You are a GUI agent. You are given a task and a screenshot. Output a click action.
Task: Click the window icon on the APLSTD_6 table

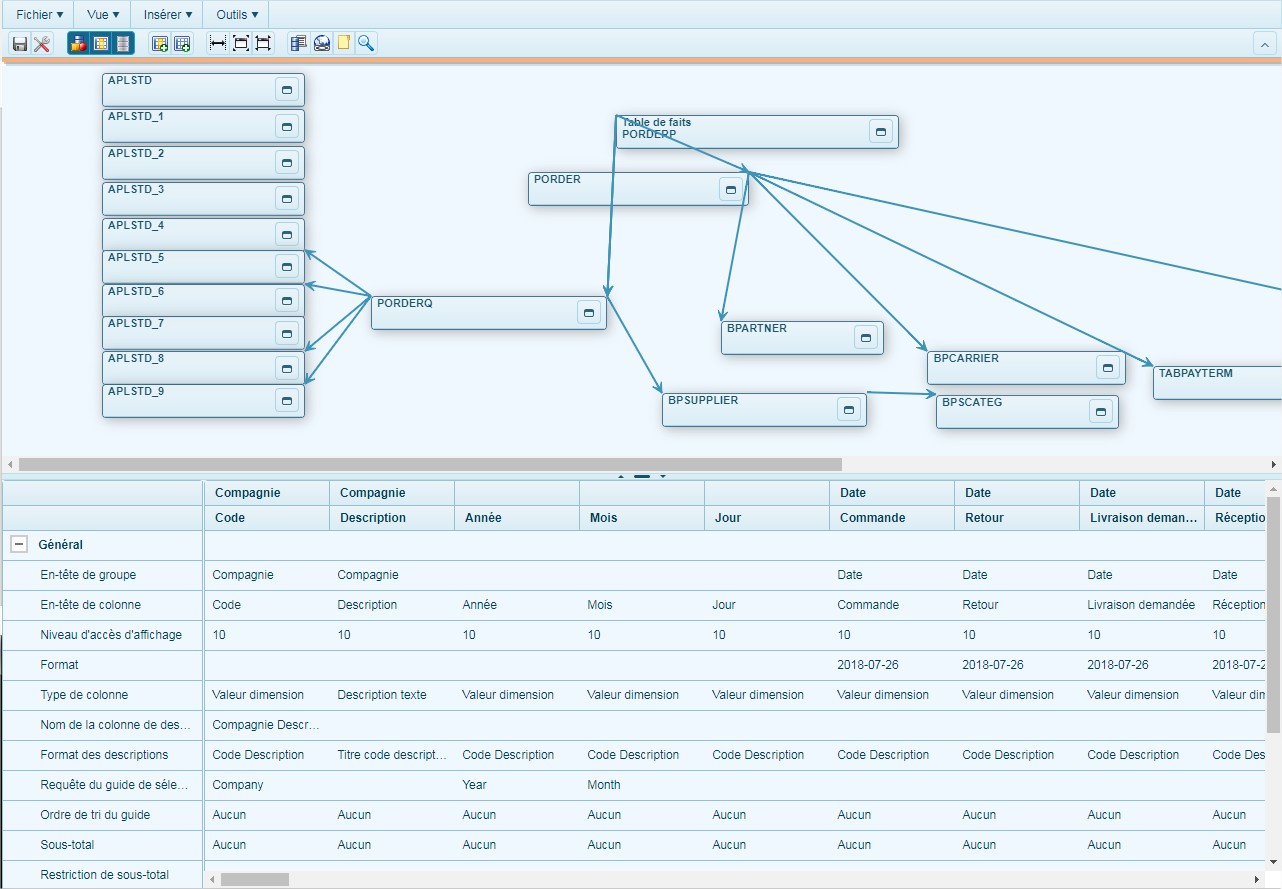[287, 301]
